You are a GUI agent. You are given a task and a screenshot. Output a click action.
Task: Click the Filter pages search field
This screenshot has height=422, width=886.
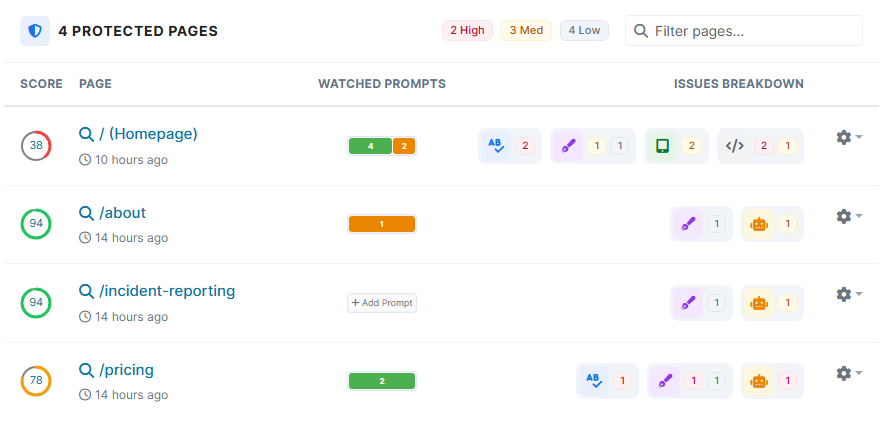point(744,31)
